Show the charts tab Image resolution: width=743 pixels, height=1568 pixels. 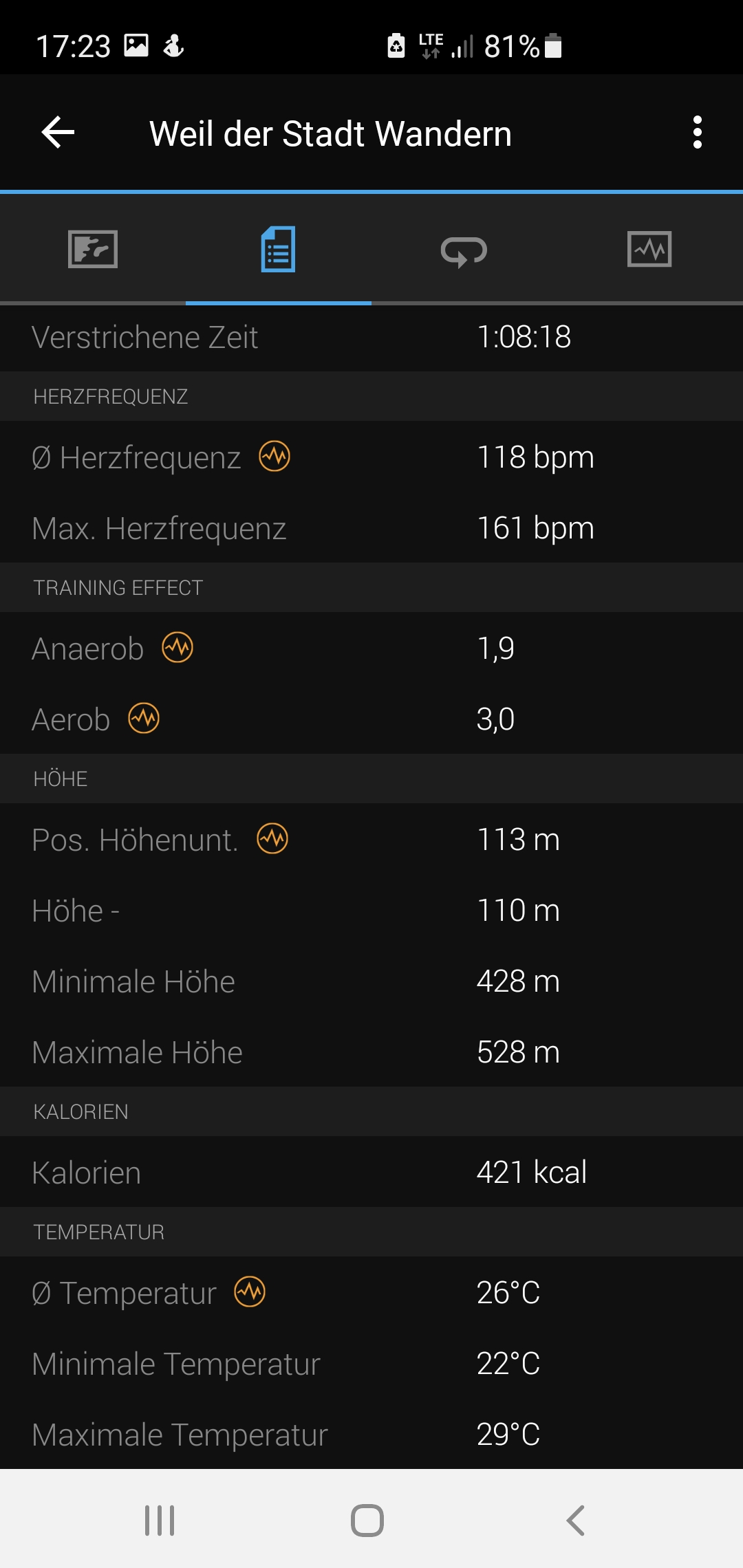pyautogui.click(x=650, y=249)
